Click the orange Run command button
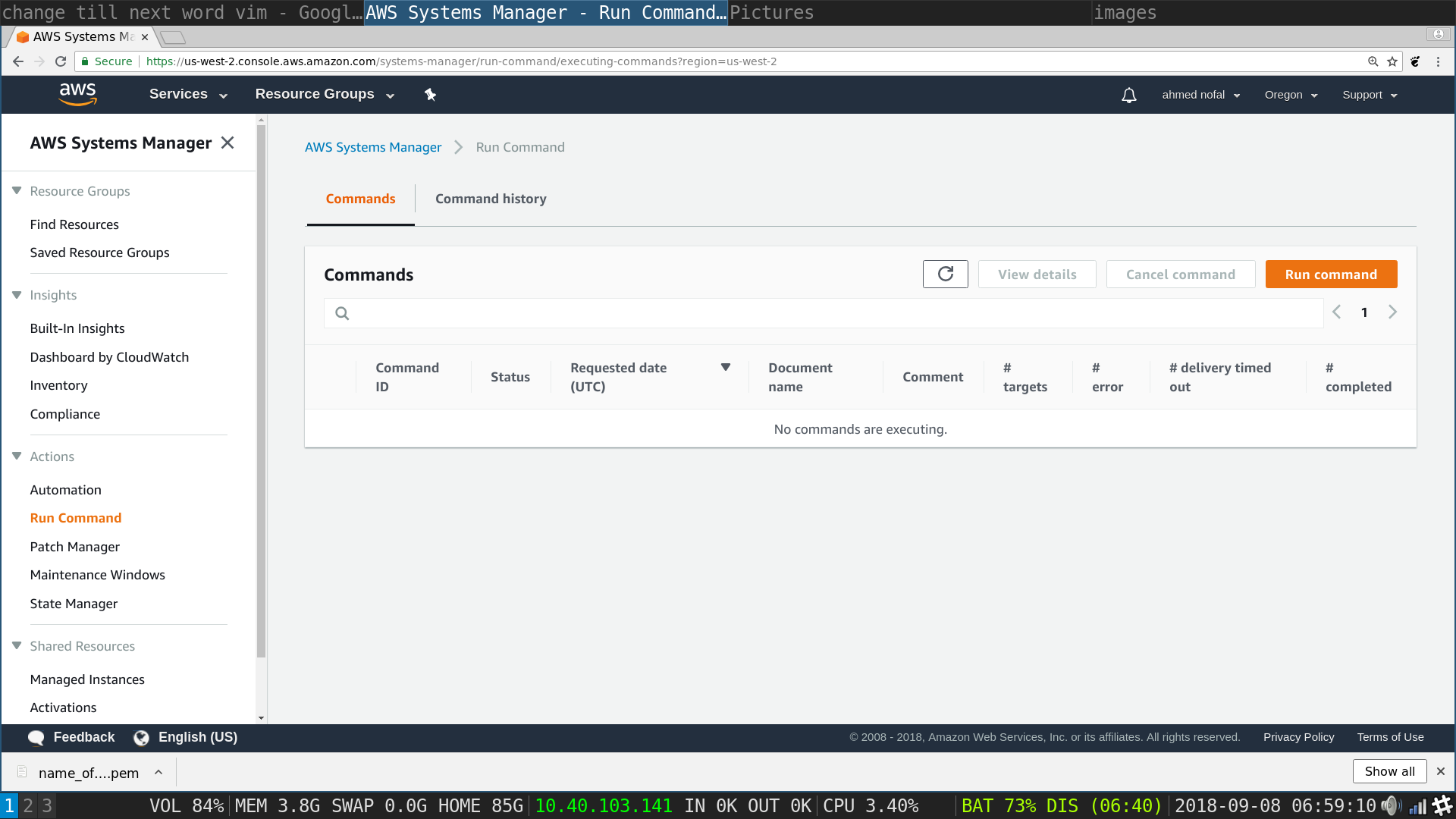 pyautogui.click(x=1331, y=275)
